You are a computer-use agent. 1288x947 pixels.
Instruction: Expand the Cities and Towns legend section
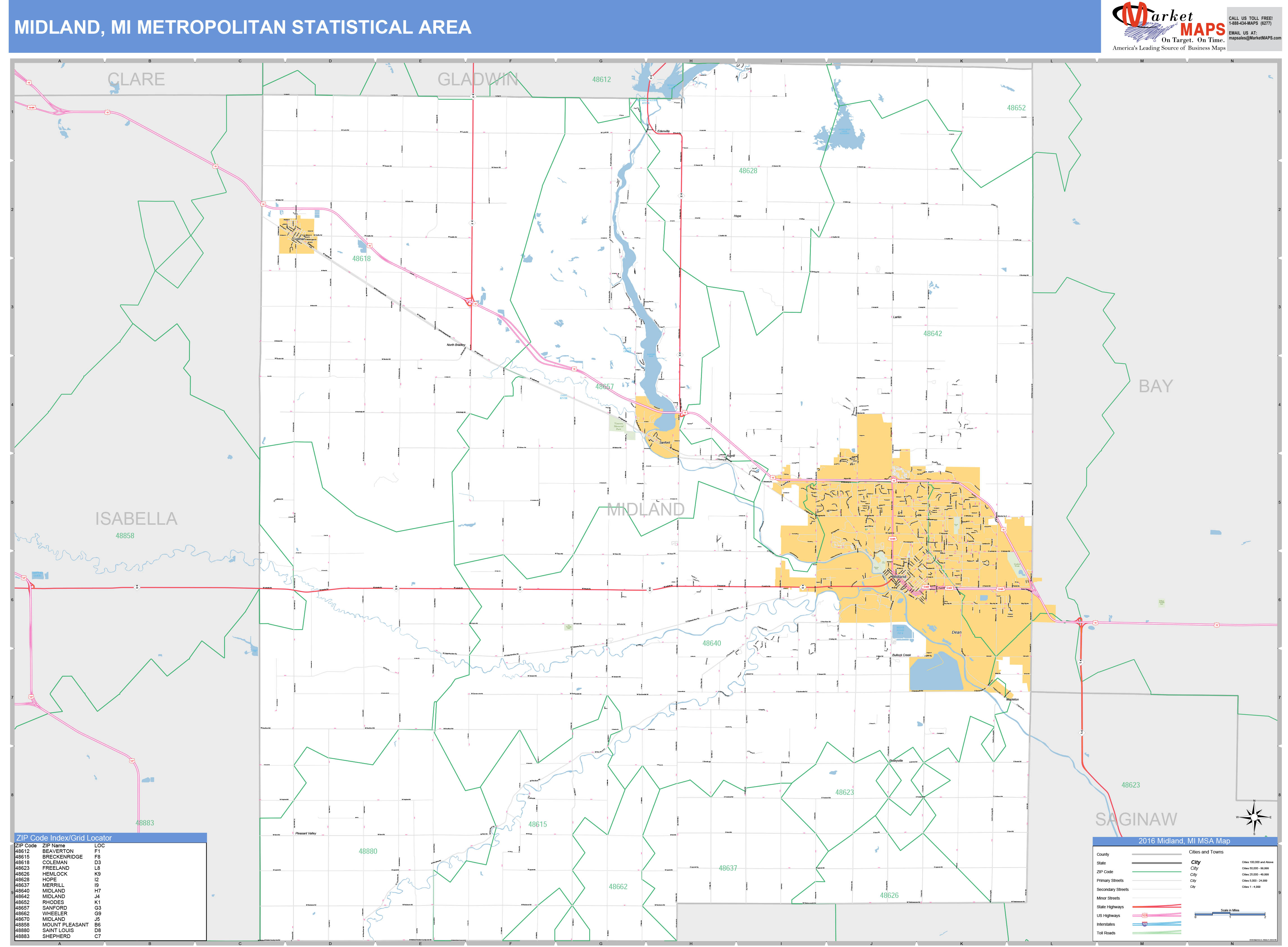tap(1206, 852)
